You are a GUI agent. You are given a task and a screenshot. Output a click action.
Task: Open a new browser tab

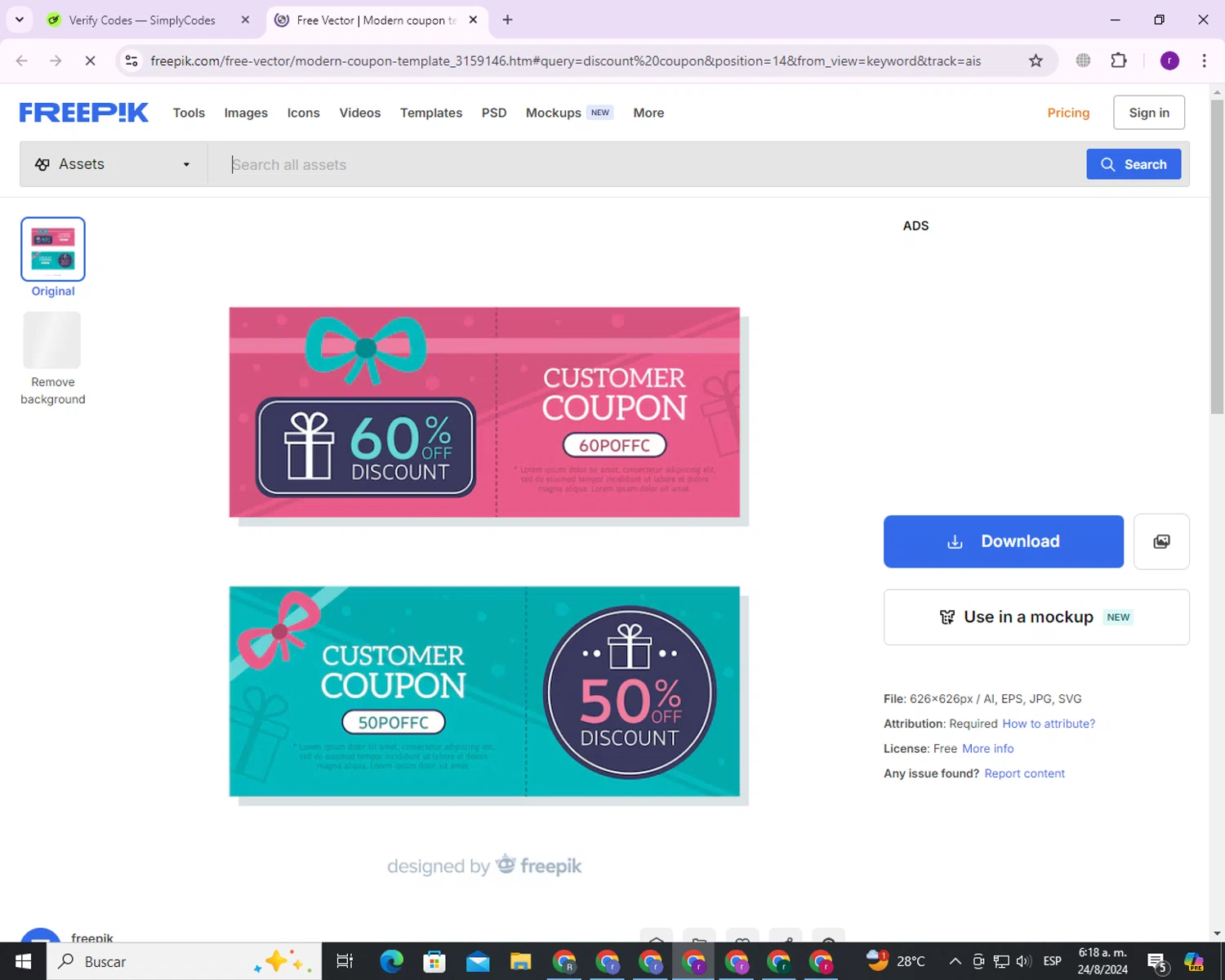point(507,20)
